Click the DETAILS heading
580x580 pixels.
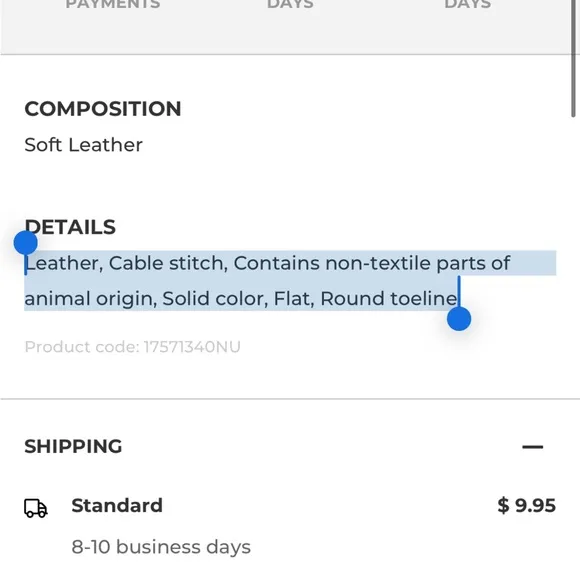click(70, 227)
